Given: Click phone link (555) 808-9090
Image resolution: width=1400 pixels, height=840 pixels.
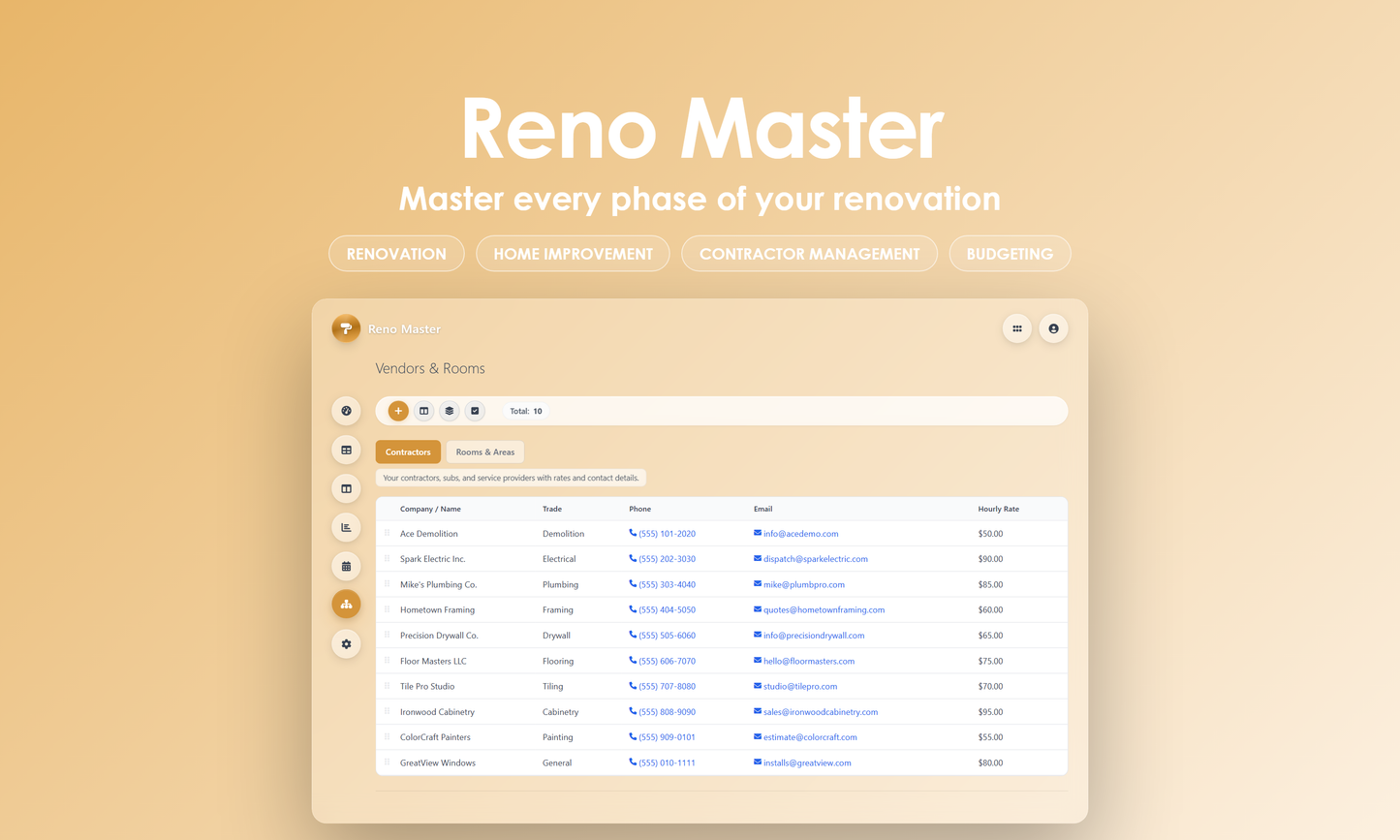Looking at the screenshot, I should click(663, 712).
